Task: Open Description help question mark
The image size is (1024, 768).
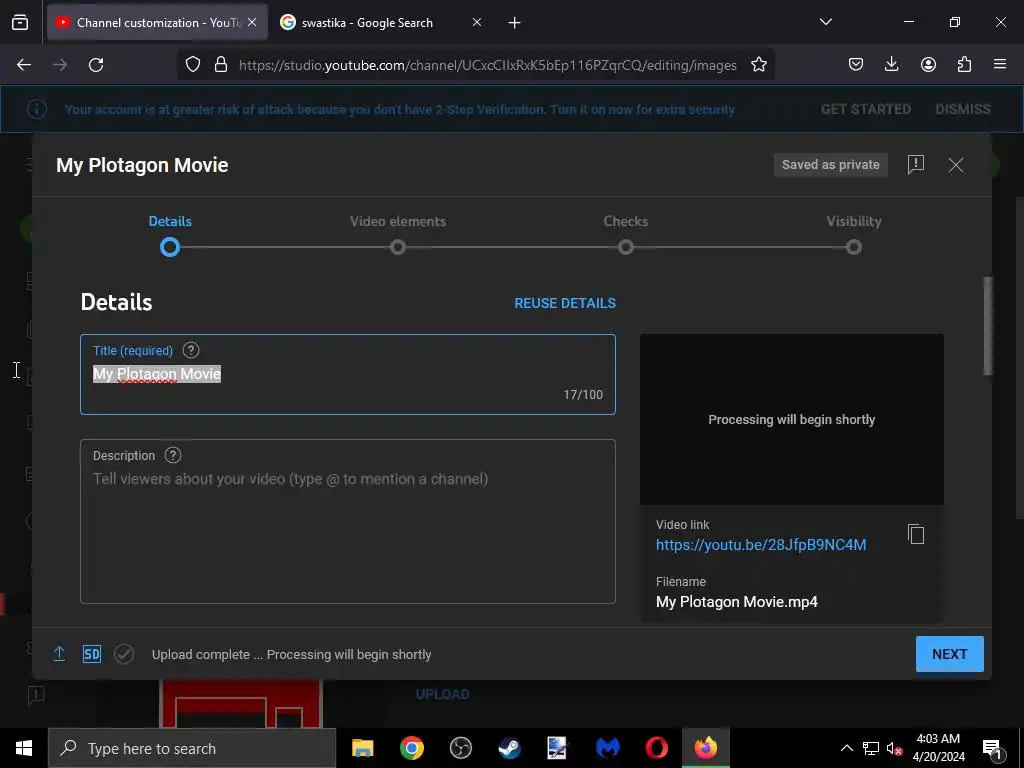Action: (172, 455)
